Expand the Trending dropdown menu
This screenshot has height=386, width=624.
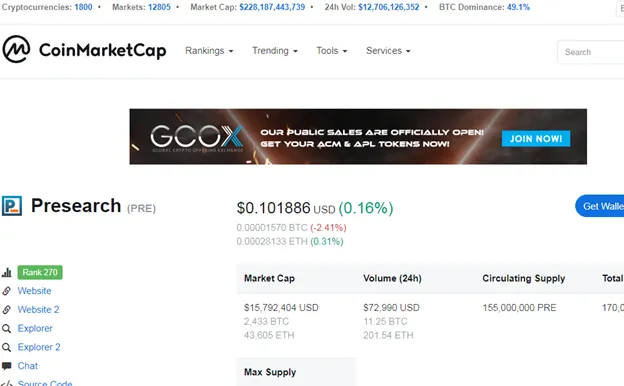coord(275,51)
